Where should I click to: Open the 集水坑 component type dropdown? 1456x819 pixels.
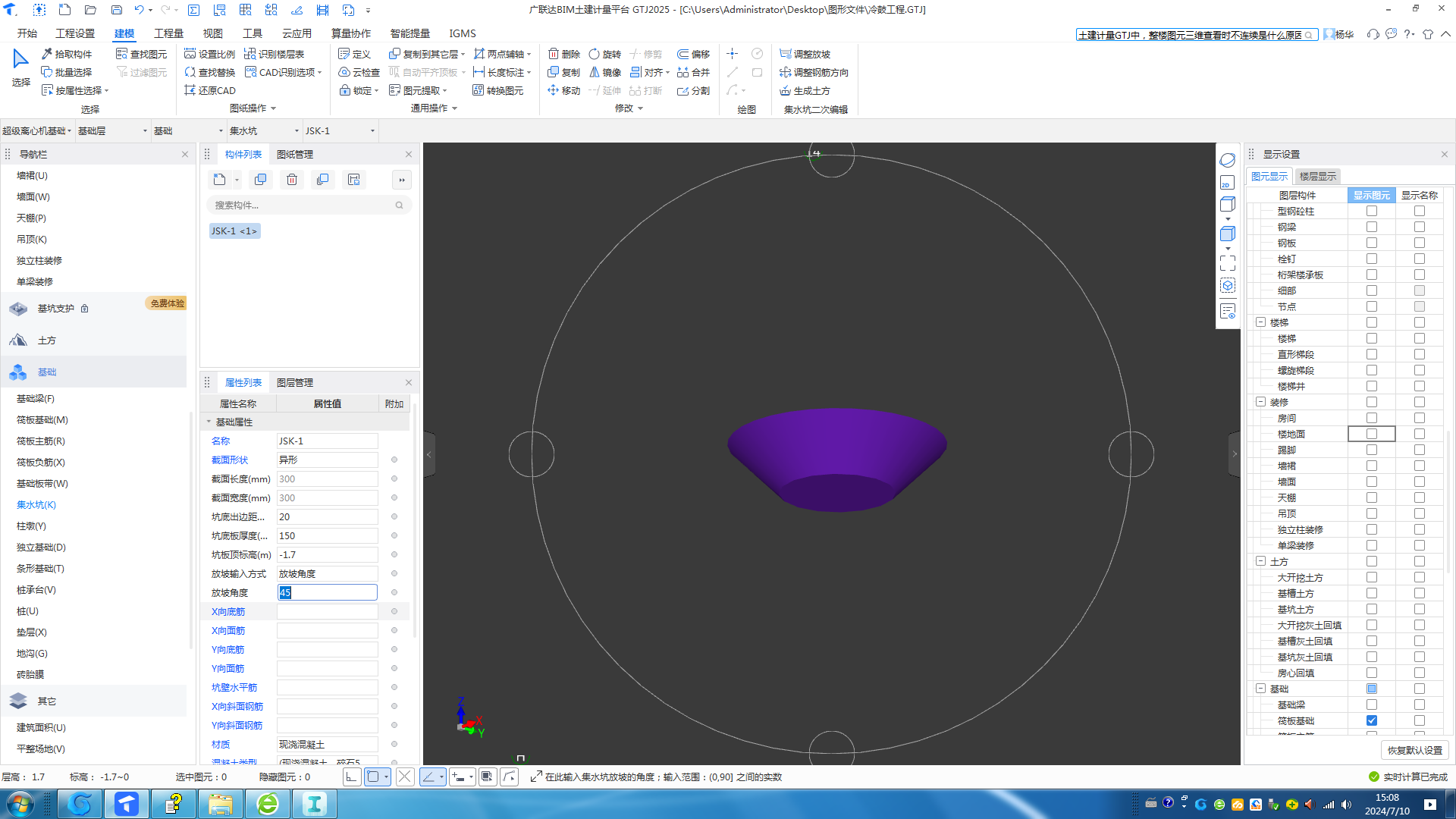click(264, 130)
